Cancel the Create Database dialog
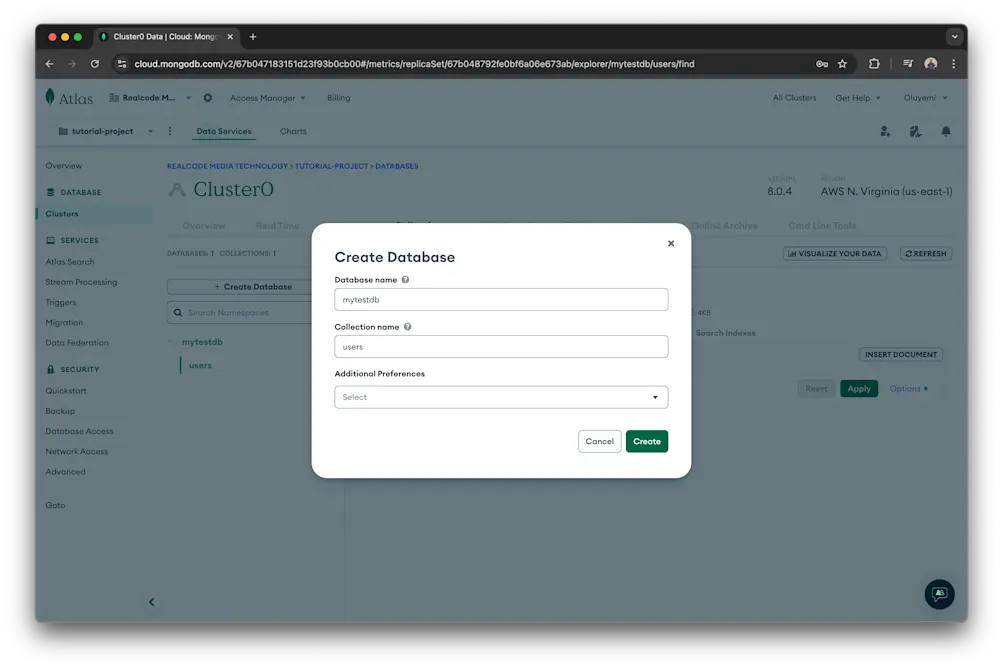 pyautogui.click(x=599, y=441)
